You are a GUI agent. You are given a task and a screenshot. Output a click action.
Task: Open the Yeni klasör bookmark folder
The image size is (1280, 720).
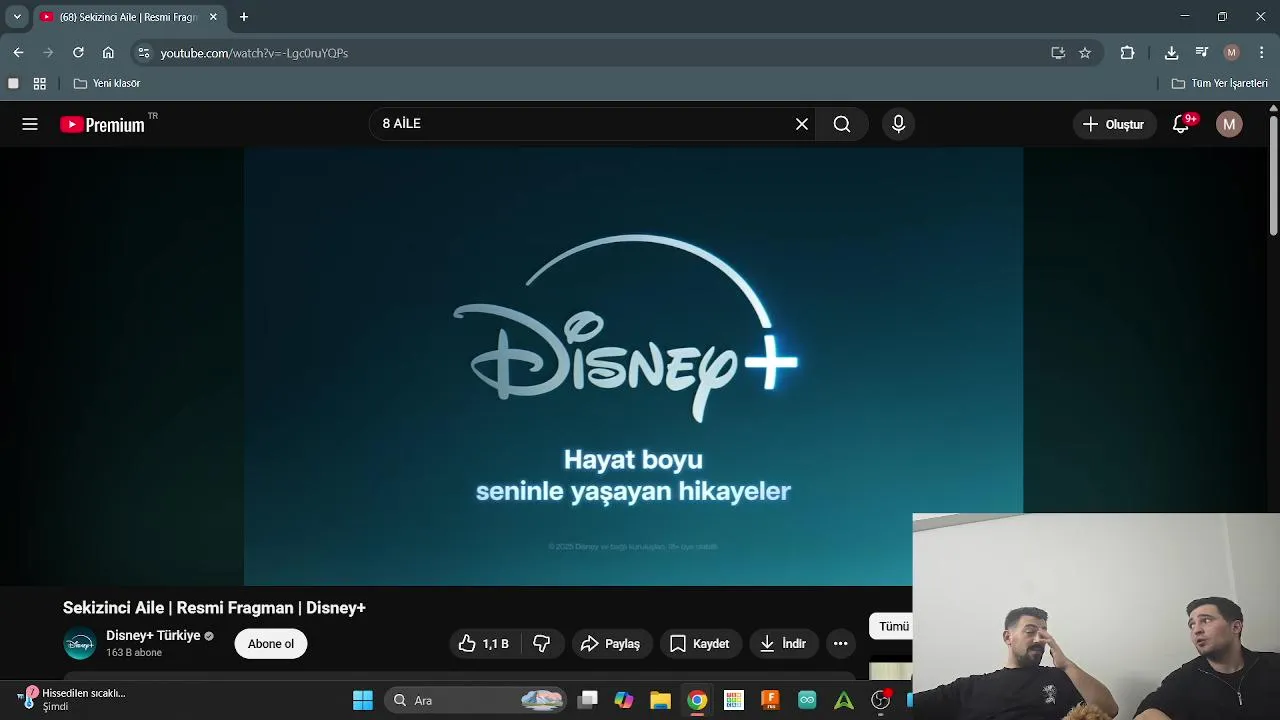[107, 83]
